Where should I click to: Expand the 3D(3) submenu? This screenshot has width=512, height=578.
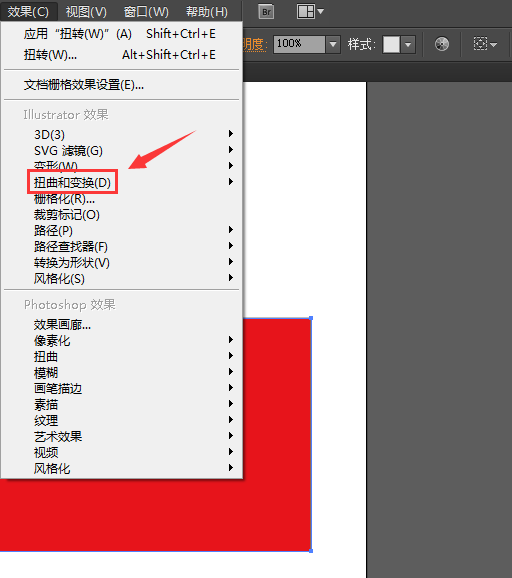pyautogui.click(x=122, y=134)
